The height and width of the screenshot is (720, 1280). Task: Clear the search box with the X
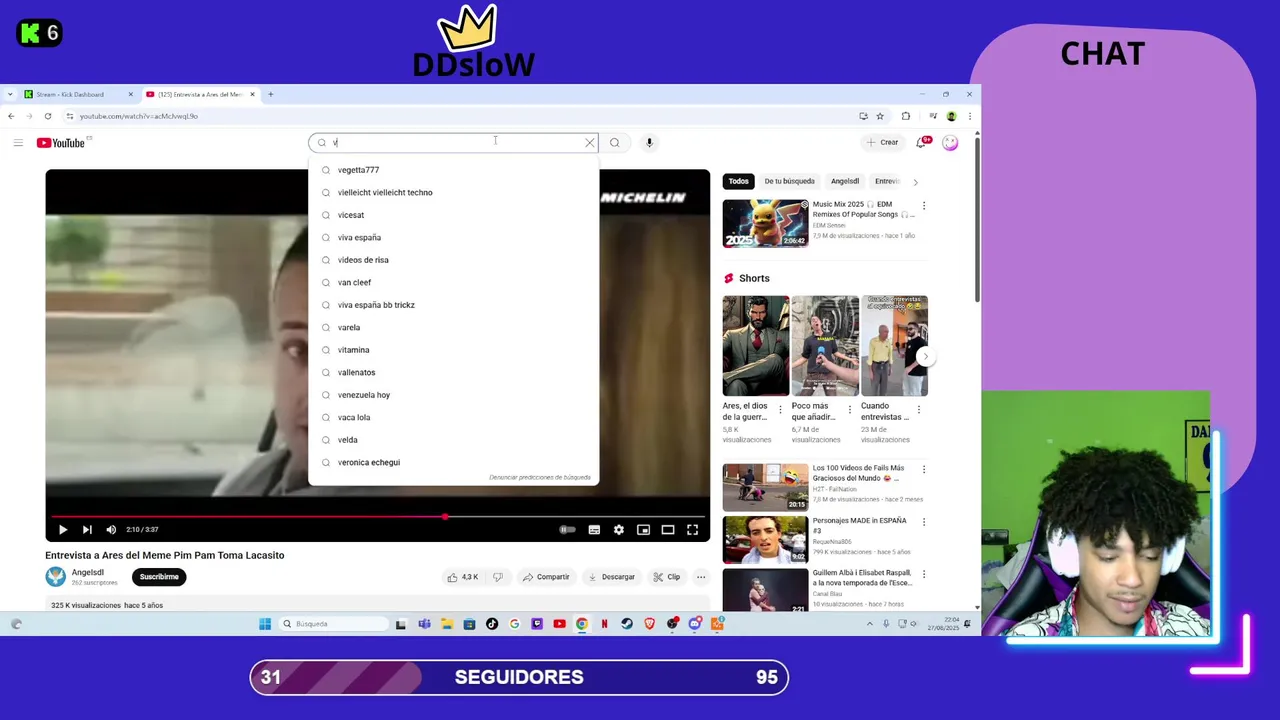(x=590, y=143)
